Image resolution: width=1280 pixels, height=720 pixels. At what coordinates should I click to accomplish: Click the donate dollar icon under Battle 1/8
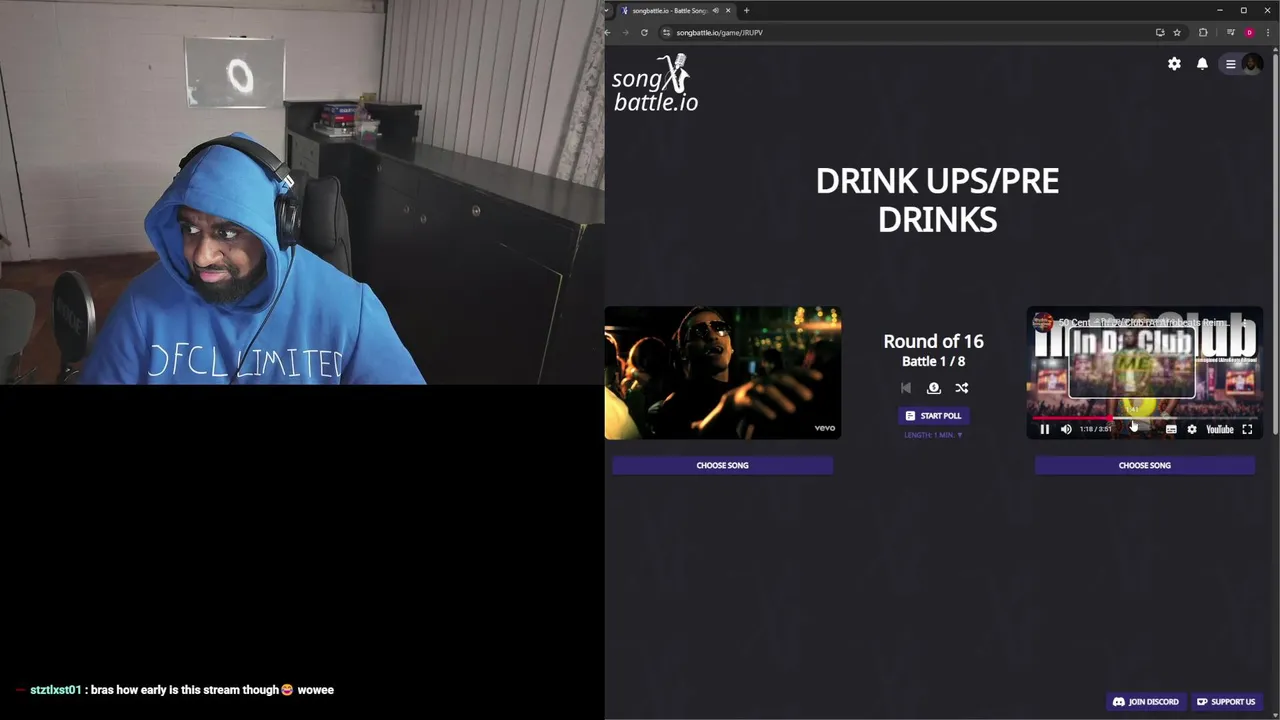934,388
